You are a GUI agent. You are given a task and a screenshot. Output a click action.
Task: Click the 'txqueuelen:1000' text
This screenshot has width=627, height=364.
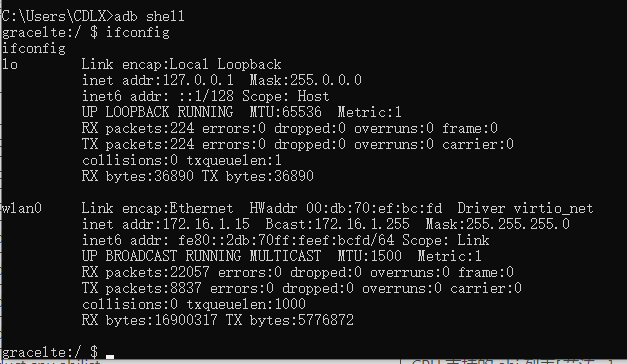pos(246,304)
